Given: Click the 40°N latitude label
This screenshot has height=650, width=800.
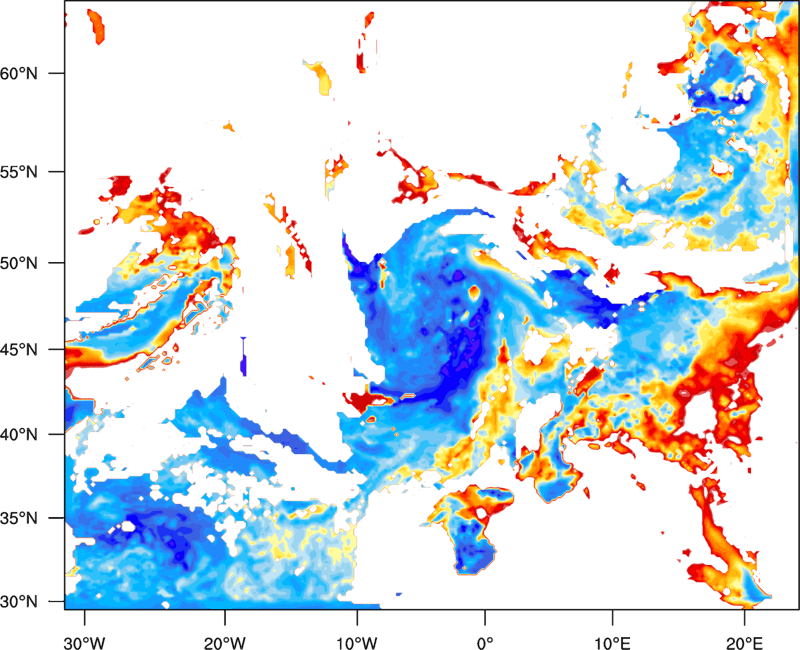Looking at the screenshot, I should 19,435.
